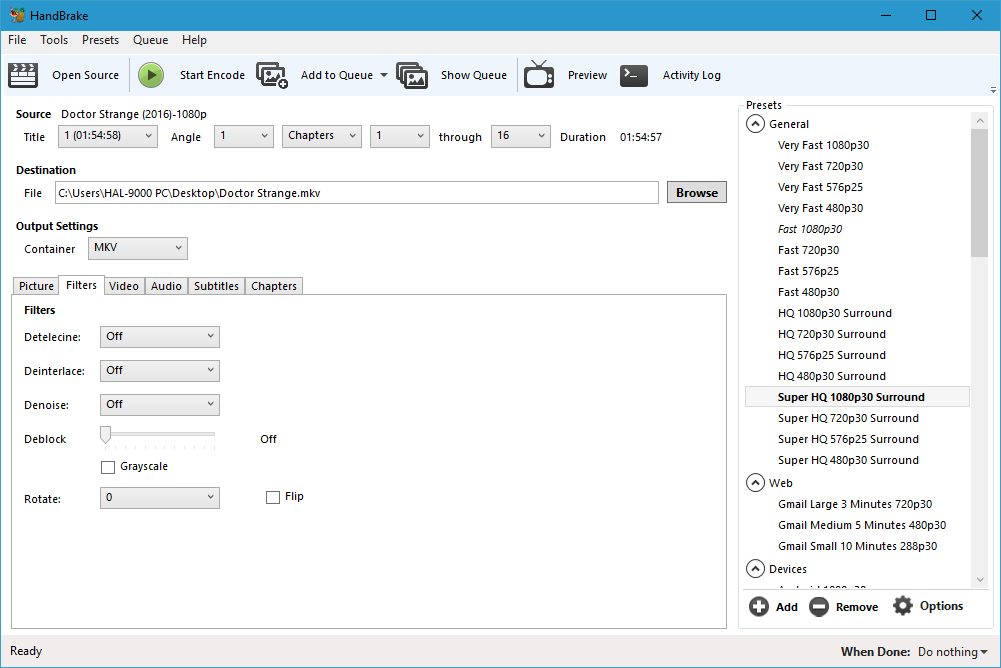
Task: Tick the Flip checkbox
Action: pos(273,497)
